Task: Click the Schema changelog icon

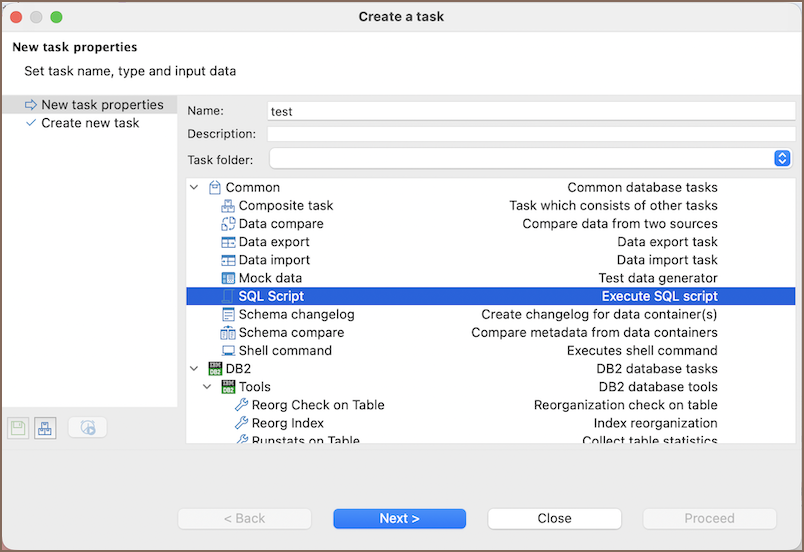Action: pyautogui.click(x=228, y=315)
